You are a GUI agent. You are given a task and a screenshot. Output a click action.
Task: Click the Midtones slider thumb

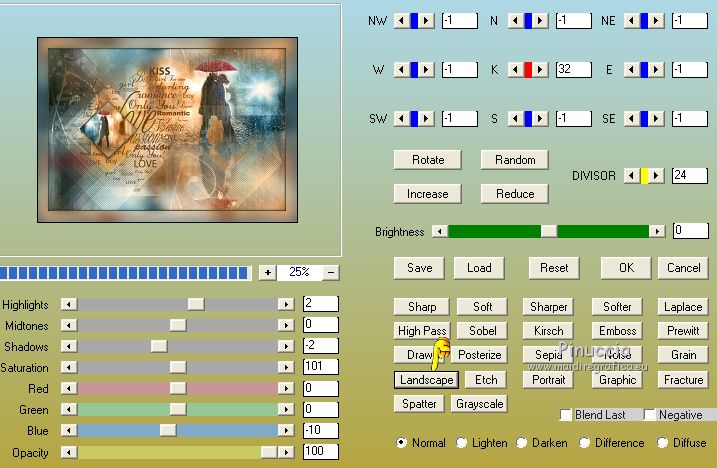(178, 325)
